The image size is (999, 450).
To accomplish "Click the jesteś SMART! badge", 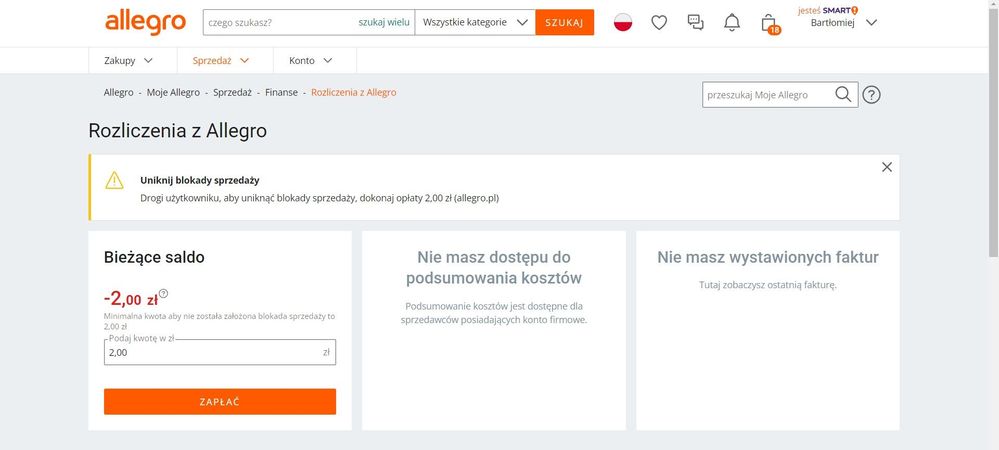I will [x=828, y=10].
